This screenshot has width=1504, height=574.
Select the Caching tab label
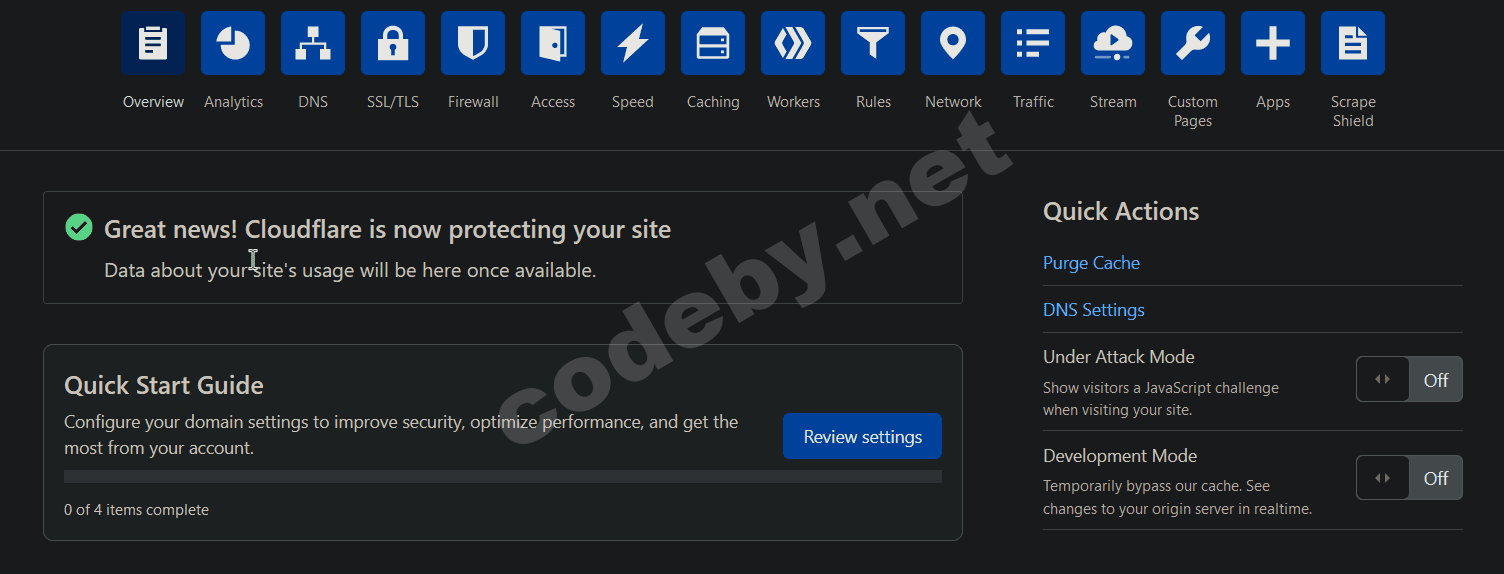[713, 102]
